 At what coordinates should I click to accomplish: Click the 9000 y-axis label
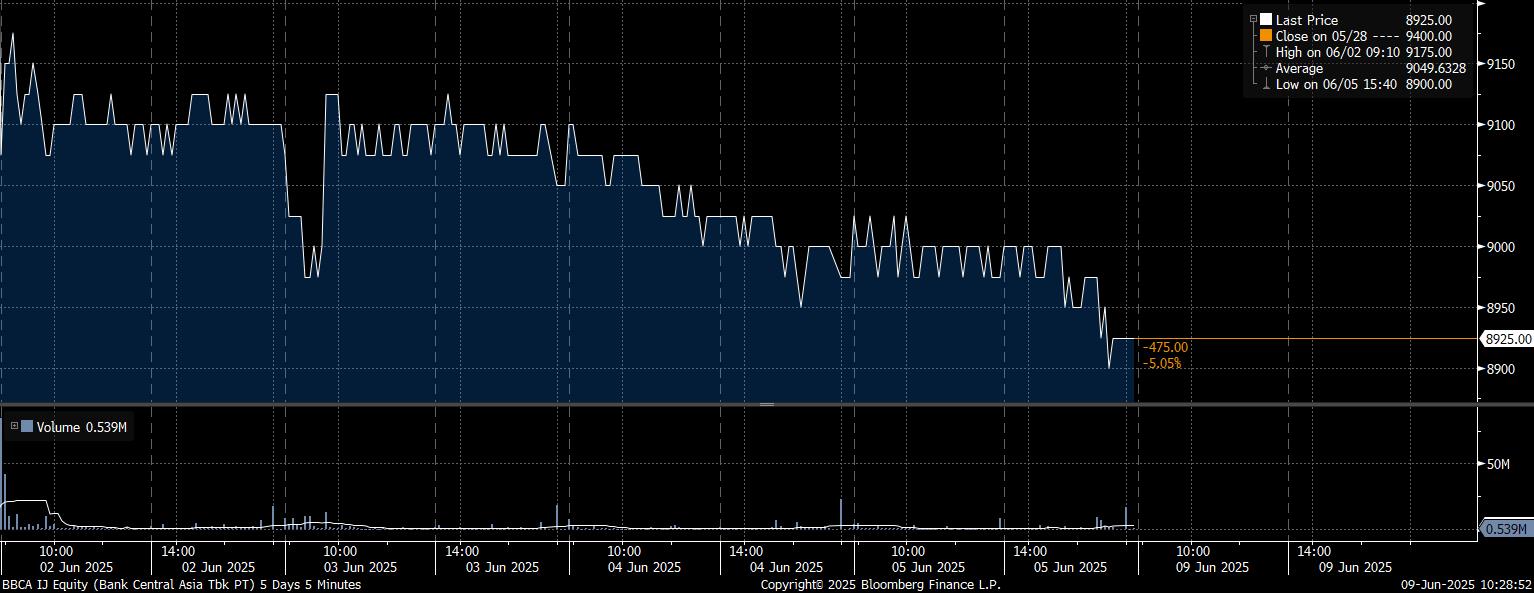point(1502,247)
